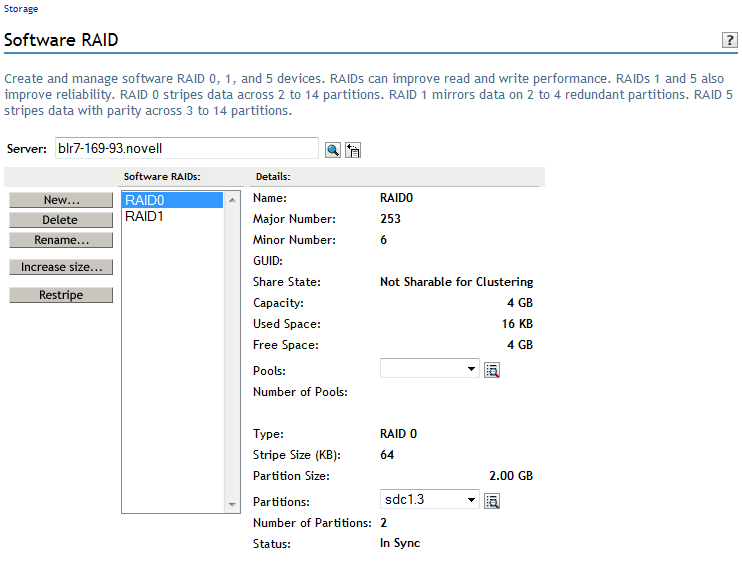Open the Pools details icon
This screenshot has height=577, width=742.
[492, 370]
